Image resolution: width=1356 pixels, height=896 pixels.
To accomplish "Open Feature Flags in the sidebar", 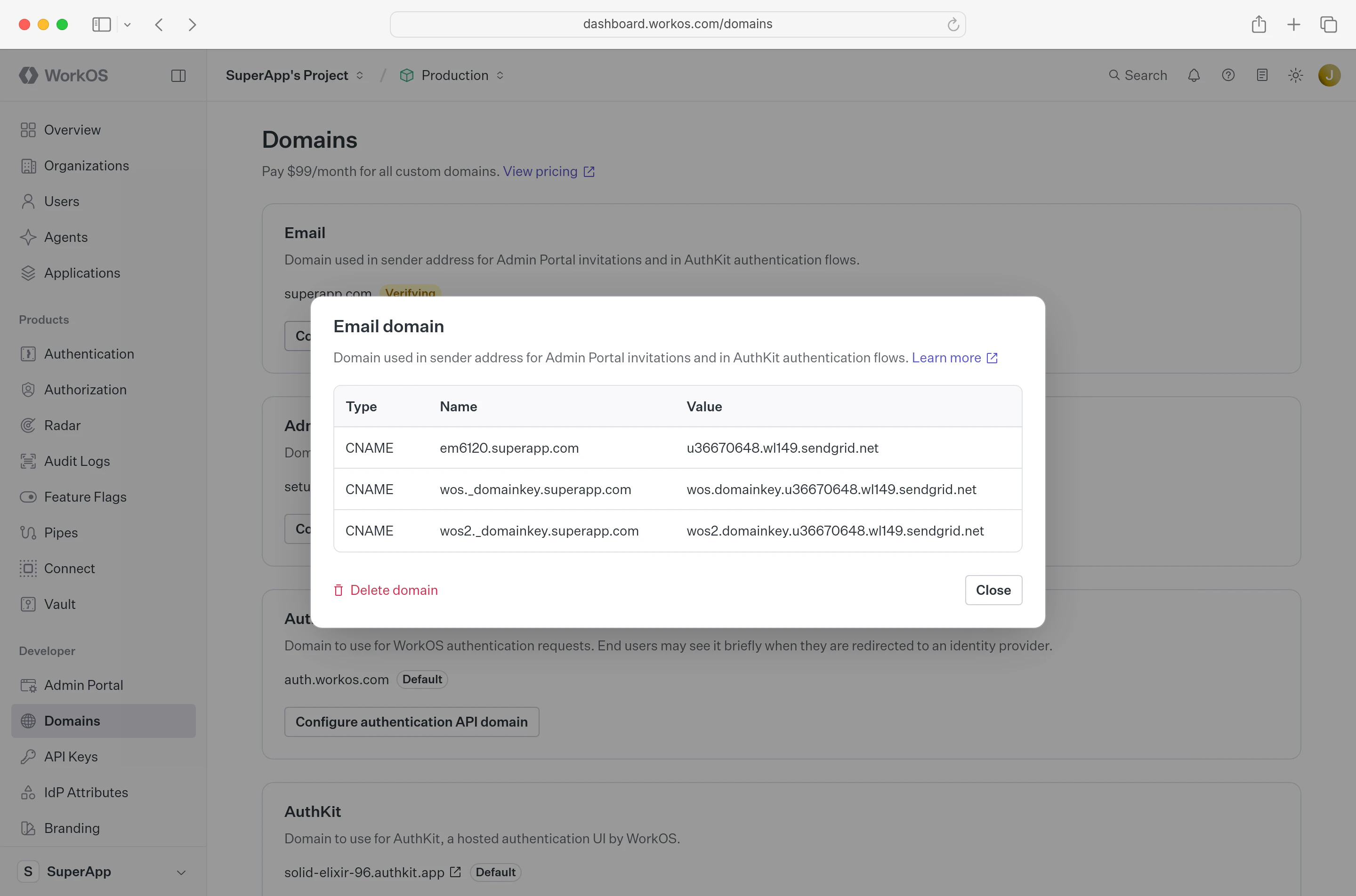I will 104,496.
